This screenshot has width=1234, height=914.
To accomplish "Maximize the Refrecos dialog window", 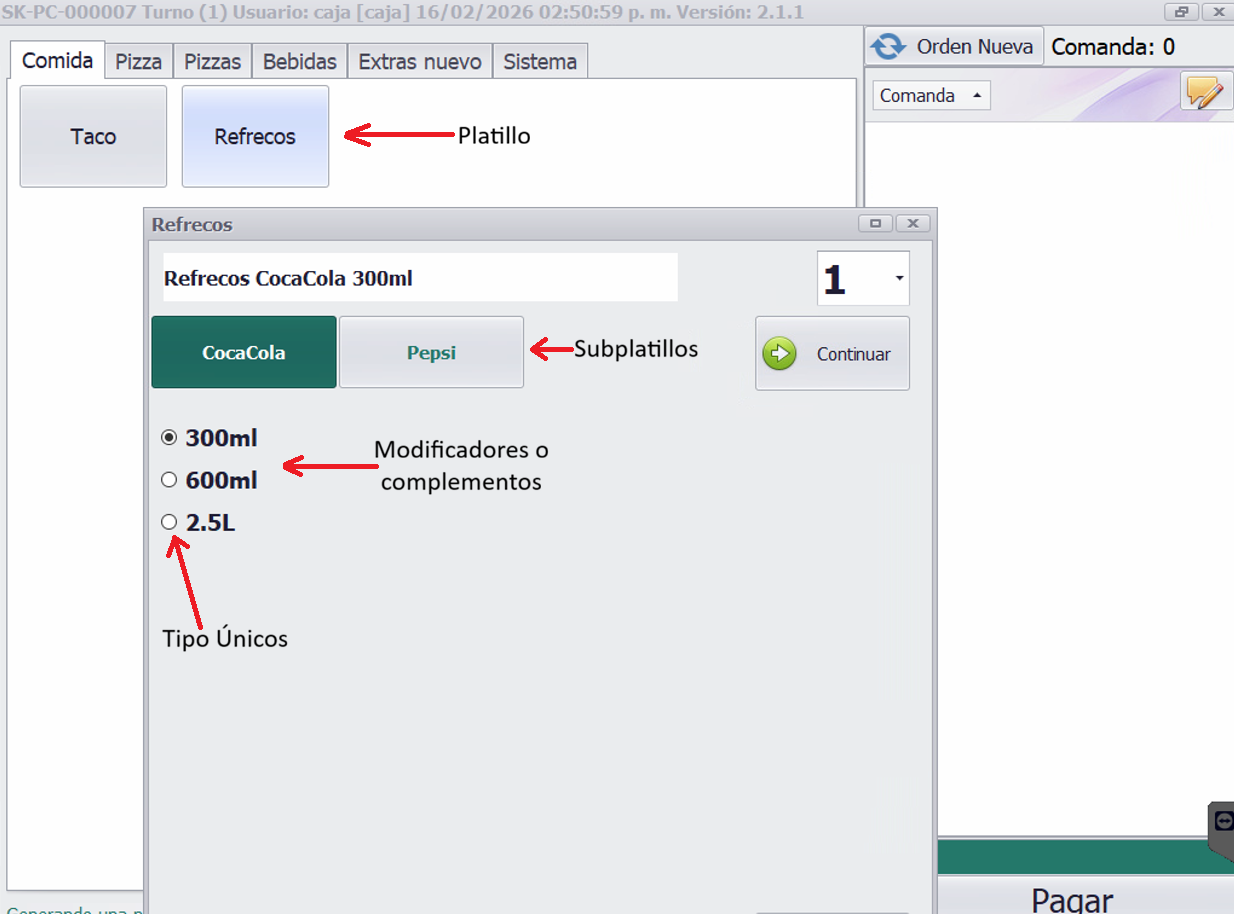I will click(x=875, y=224).
